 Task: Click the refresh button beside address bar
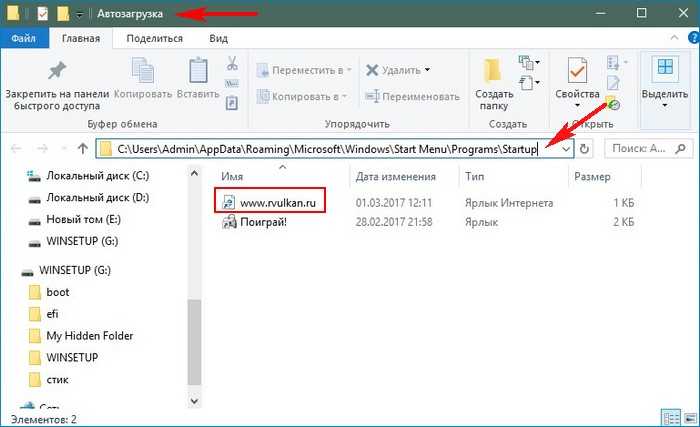point(584,149)
